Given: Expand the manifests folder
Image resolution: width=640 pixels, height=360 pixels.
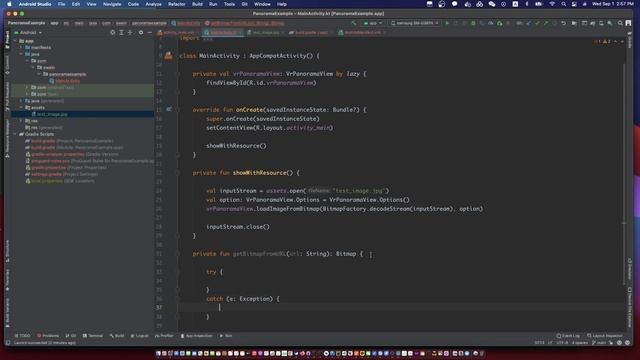Looking at the screenshot, I should pyautogui.click(x=22, y=47).
